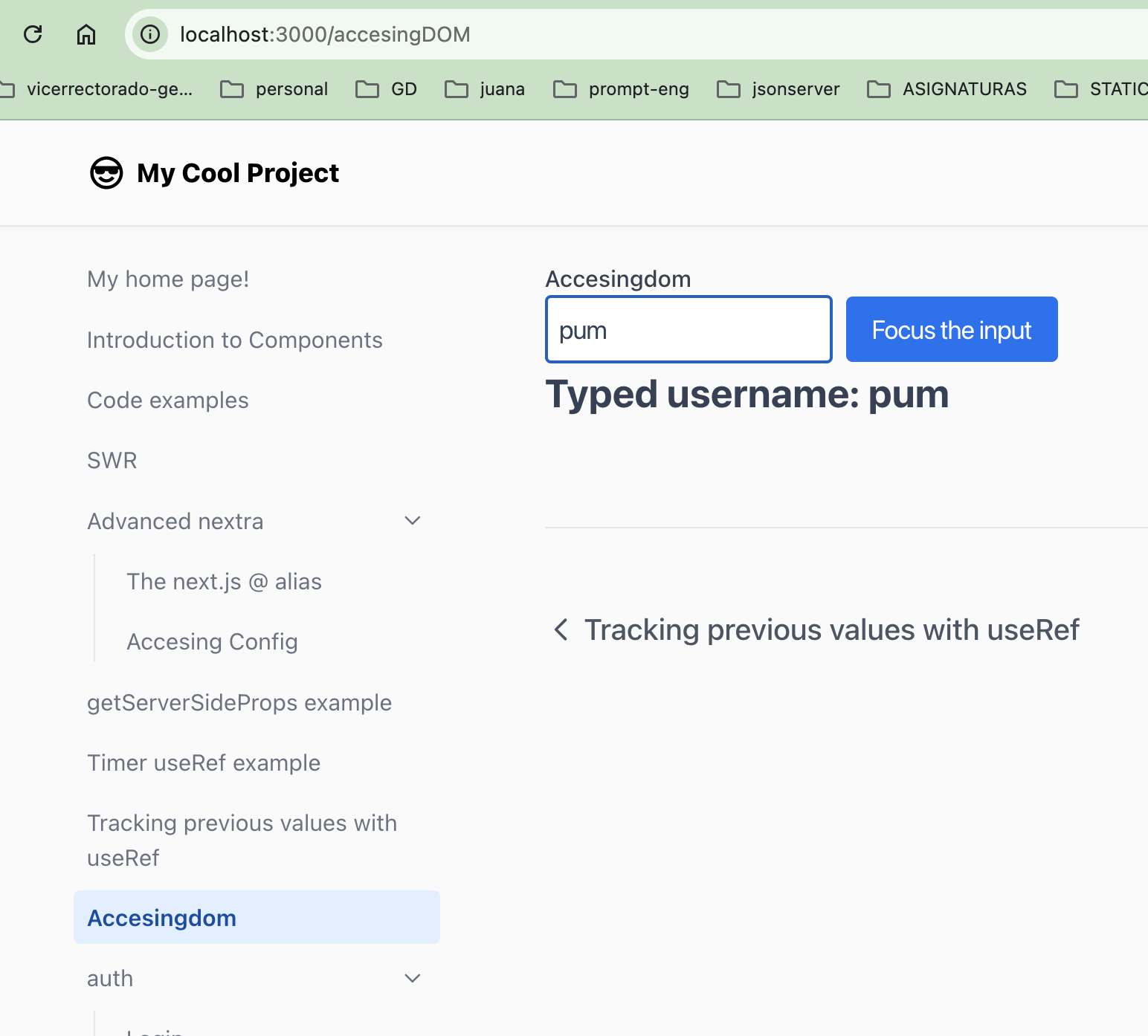
Task: Open the juana bookmarks folder
Action: (485, 89)
